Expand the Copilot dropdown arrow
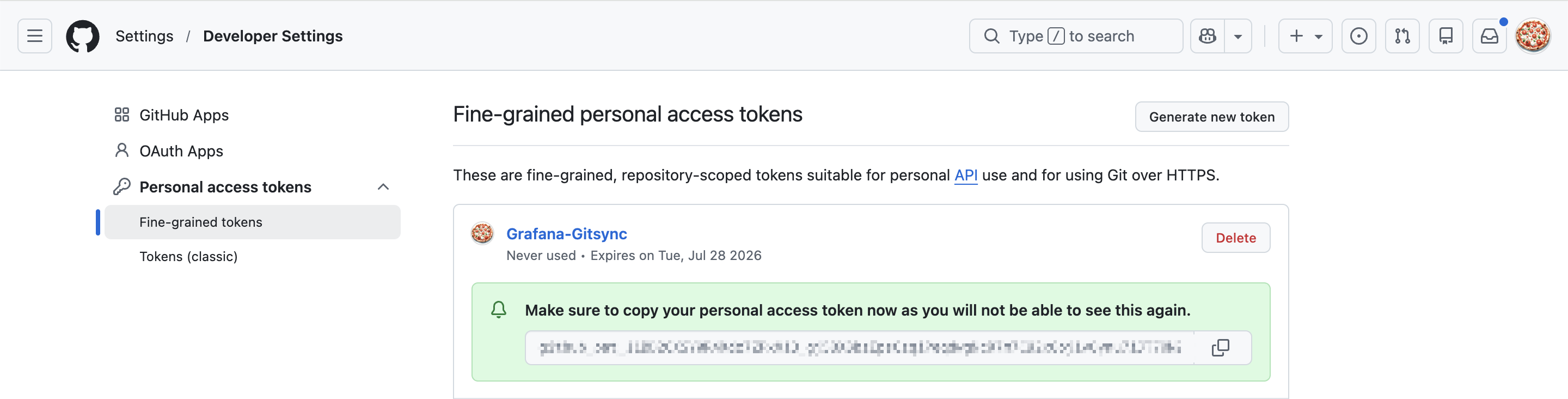Screen dimensions: 1568x399 point(1238,36)
